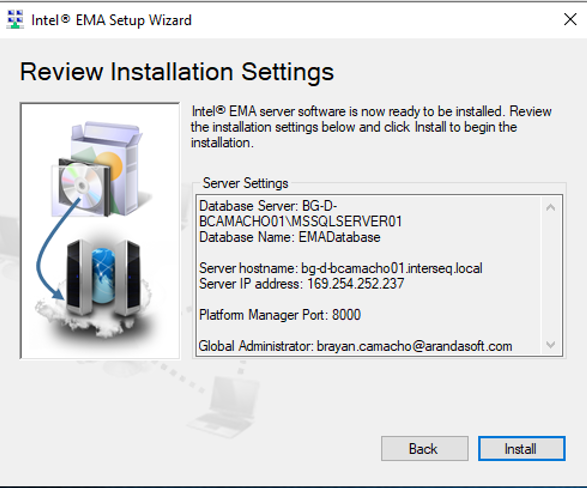This screenshot has height=488, width=587.
Task: Click the Global Administrator email line
Action: pyautogui.click(x=355, y=346)
